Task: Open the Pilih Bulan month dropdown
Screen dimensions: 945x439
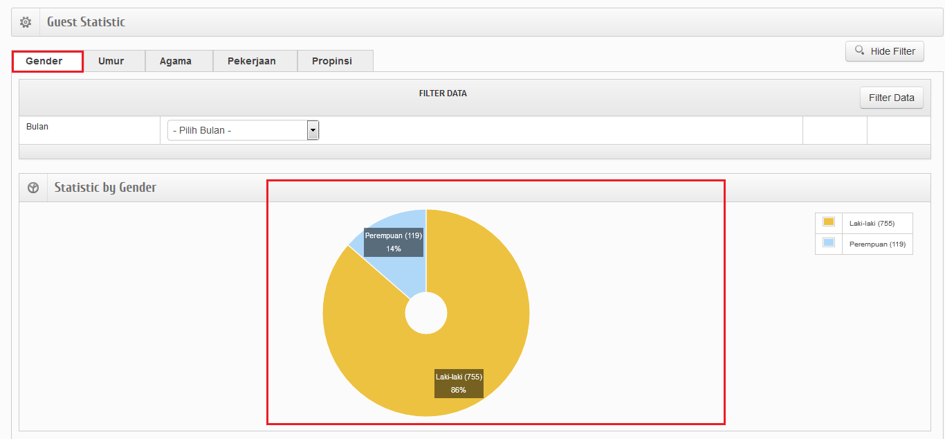Action: (236, 130)
